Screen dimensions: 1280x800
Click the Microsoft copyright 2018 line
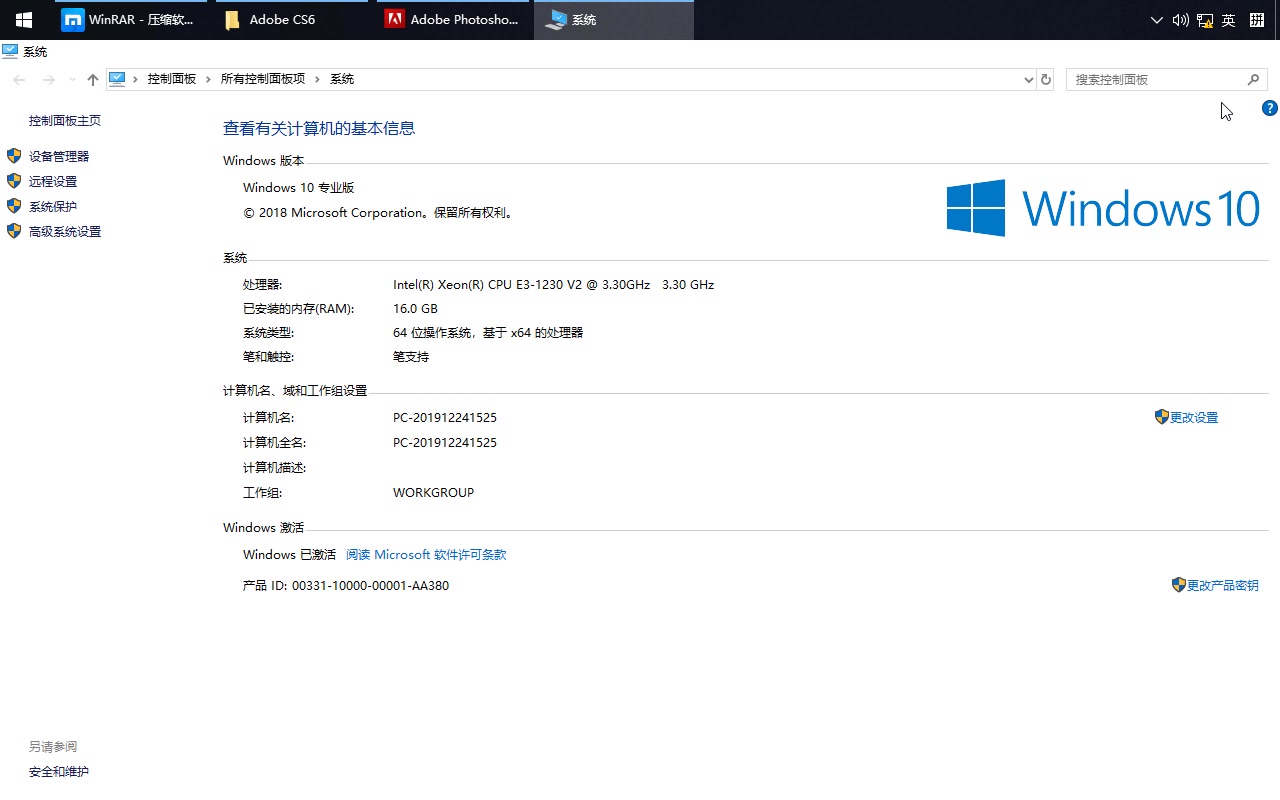pos(379,213)
